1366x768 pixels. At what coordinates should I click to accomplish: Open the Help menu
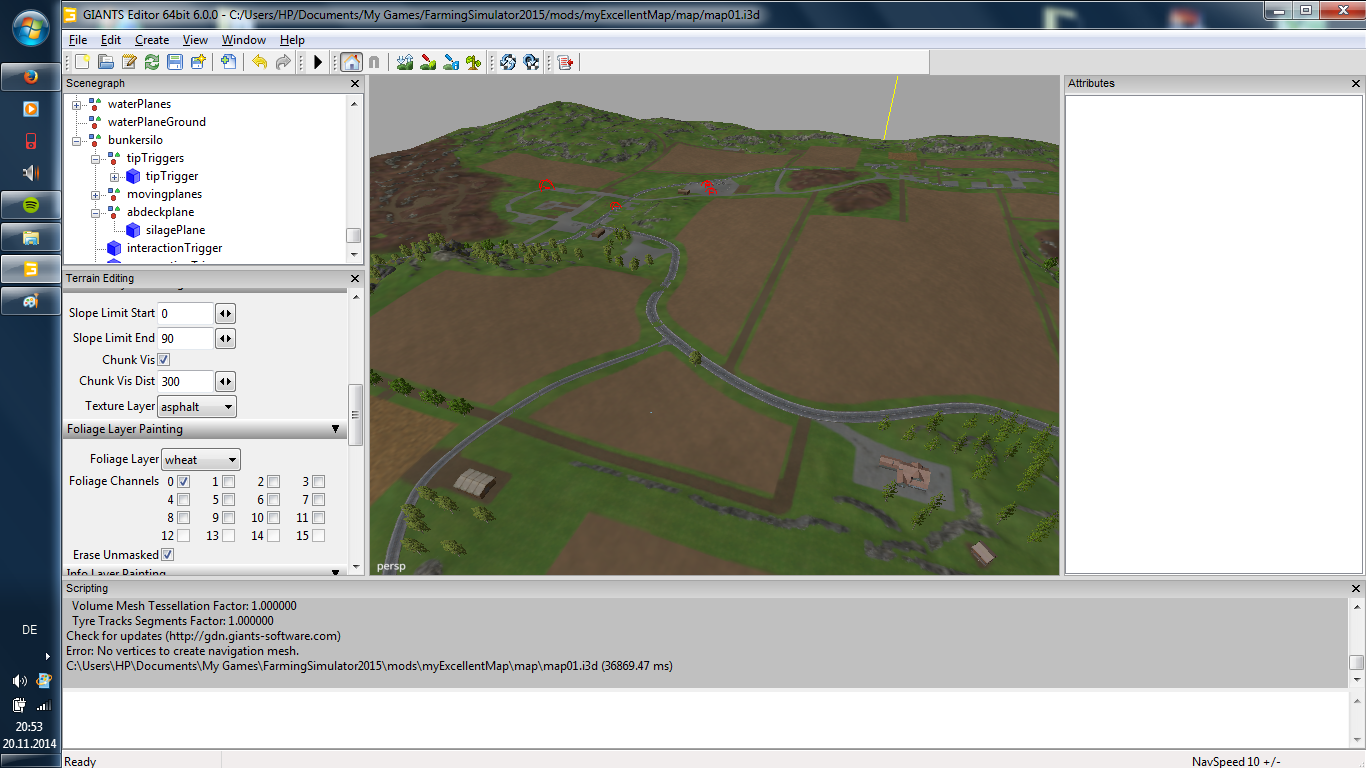coord(292,40)
